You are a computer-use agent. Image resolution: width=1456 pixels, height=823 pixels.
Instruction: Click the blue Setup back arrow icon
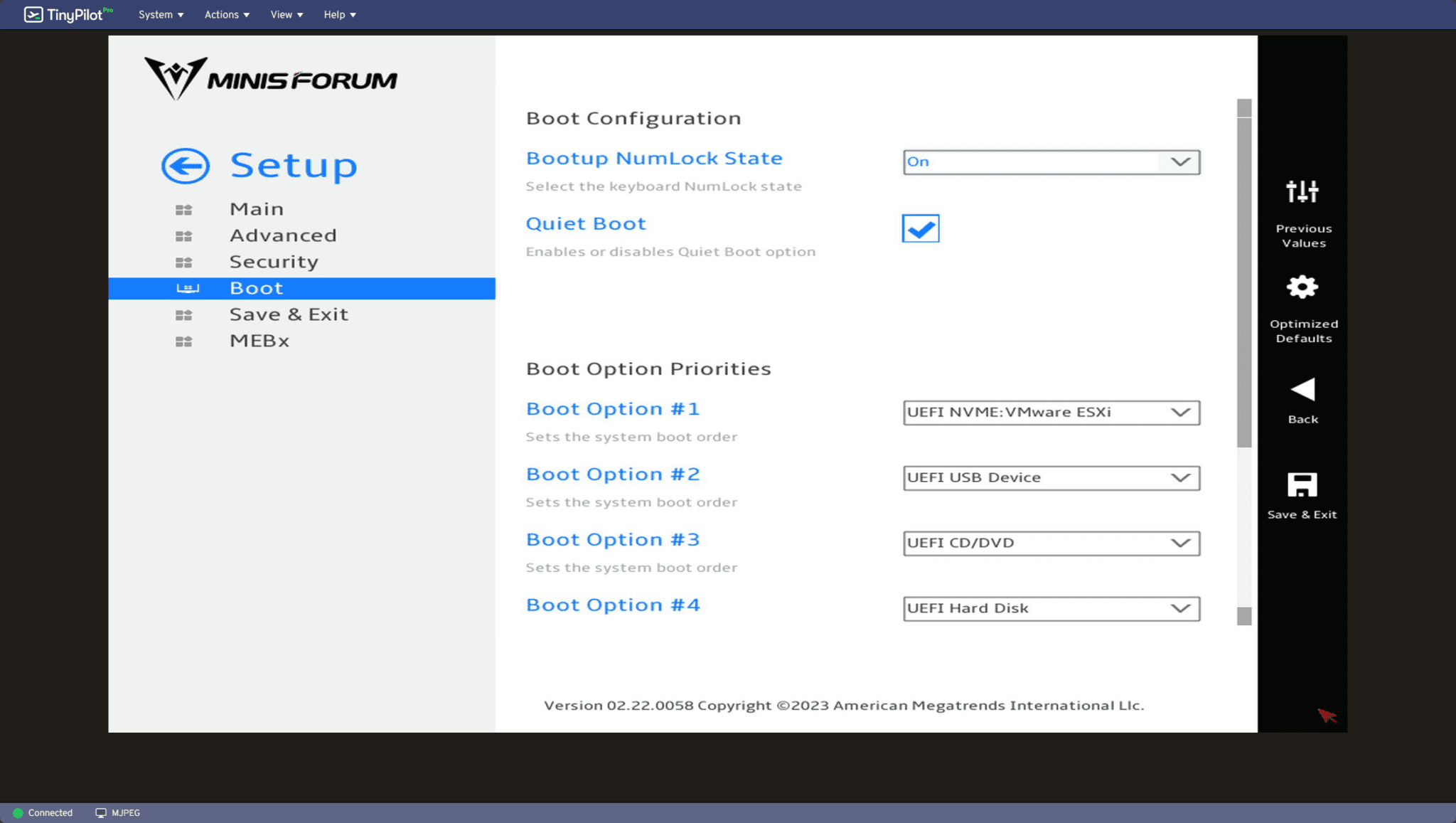[184, 165]
